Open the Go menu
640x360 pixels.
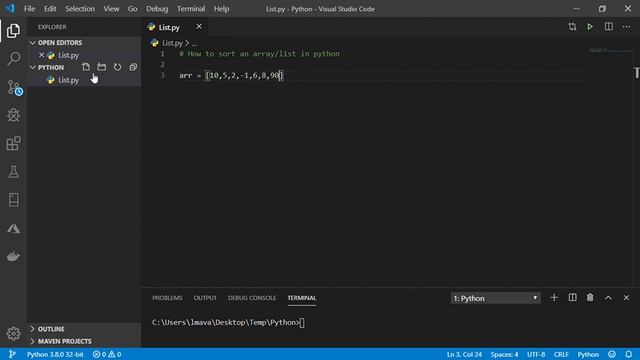click(x=133, y=9)
